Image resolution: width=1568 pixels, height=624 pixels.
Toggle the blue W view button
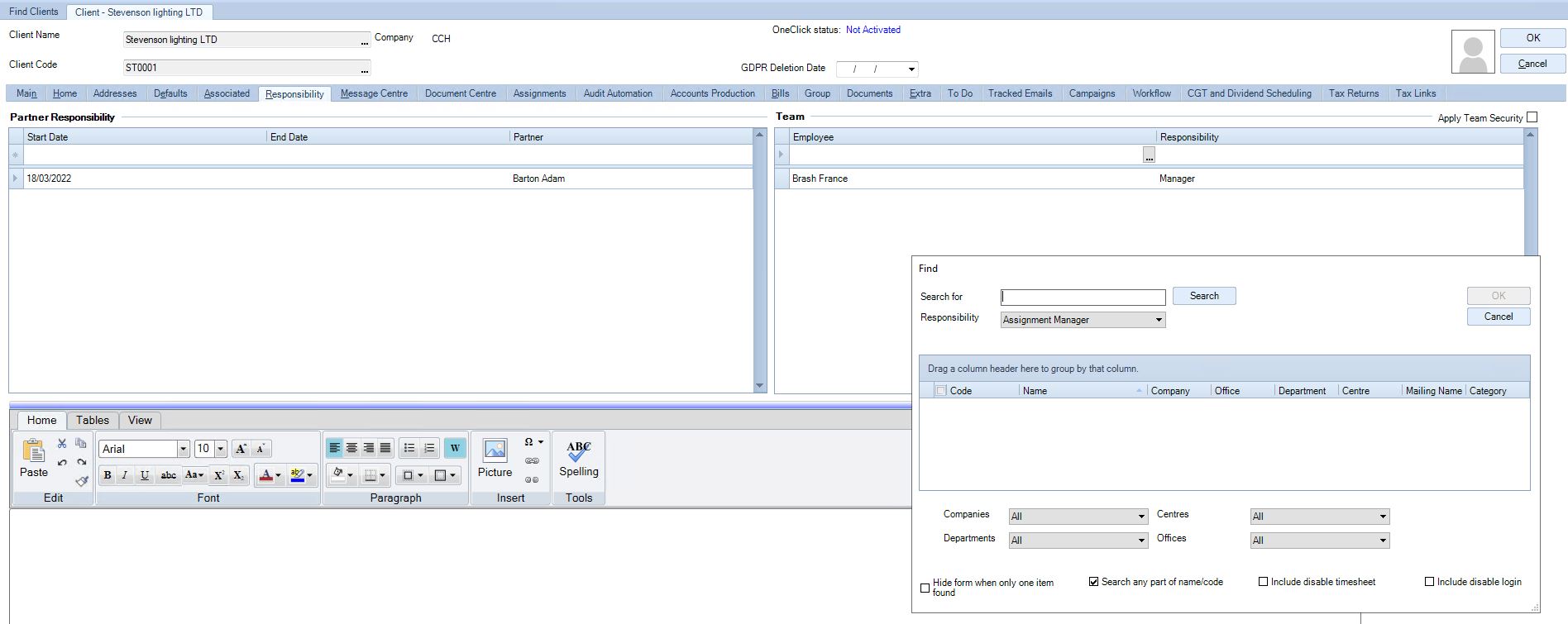pyautogui.click(x=455, y=448)
